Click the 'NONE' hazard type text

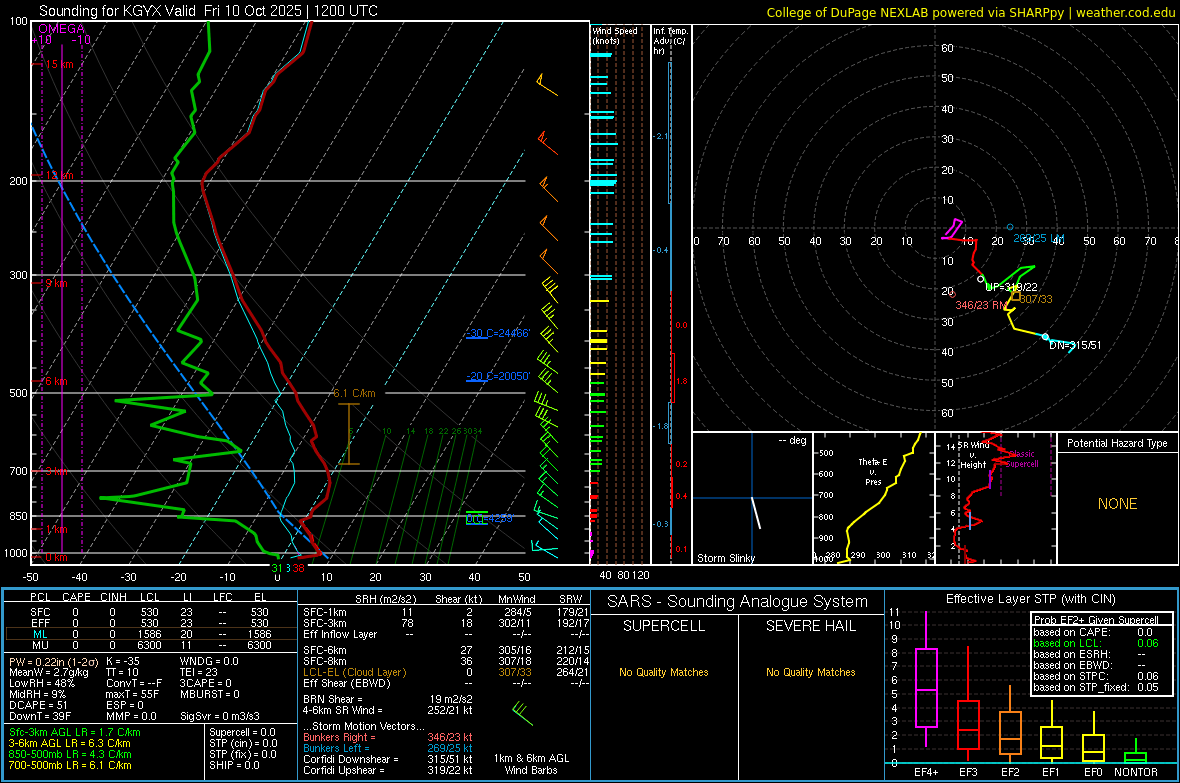pyautogui.click(x=1117, y=504)
